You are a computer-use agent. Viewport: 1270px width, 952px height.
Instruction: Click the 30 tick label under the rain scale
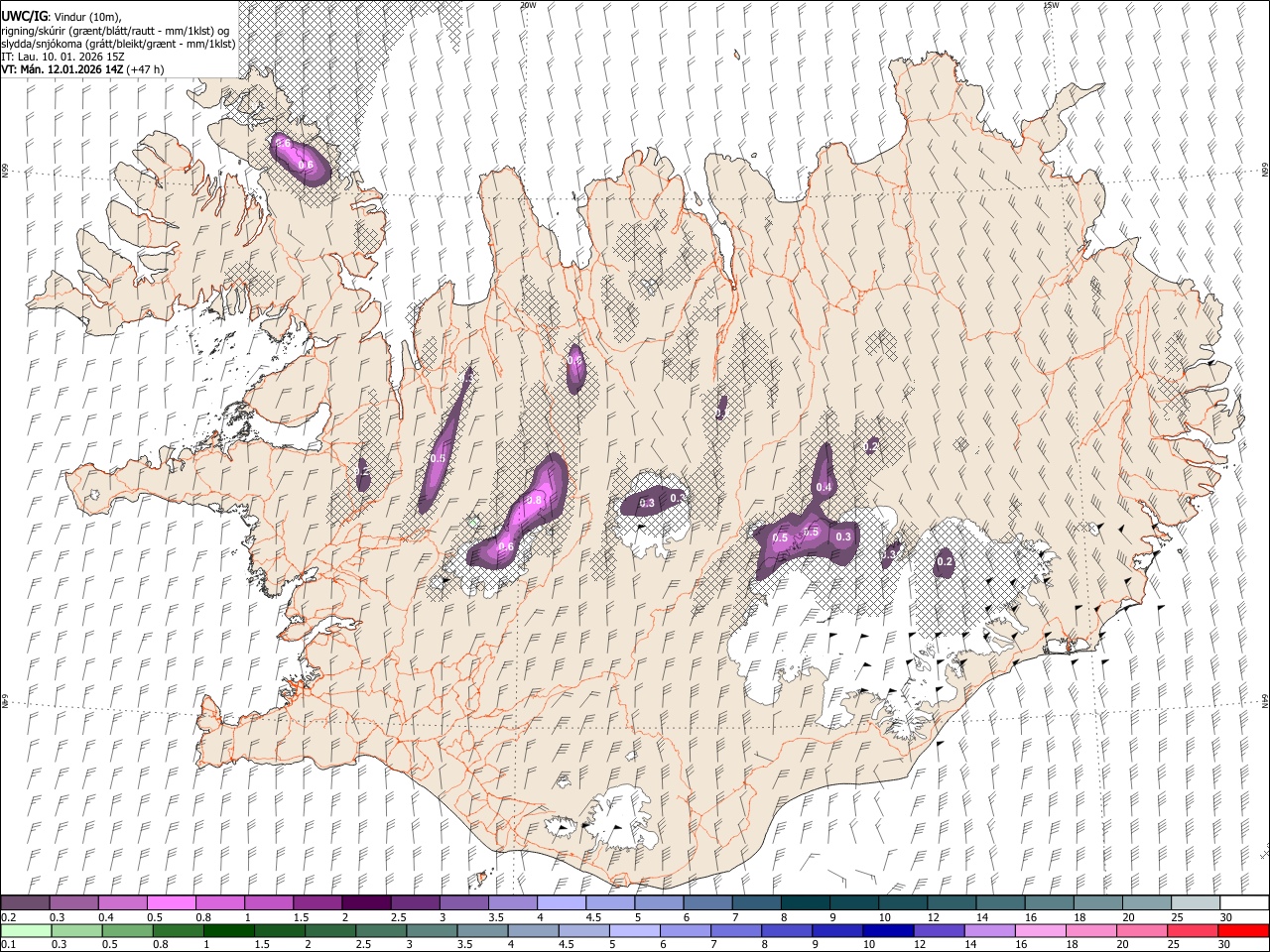[1225, 944]
